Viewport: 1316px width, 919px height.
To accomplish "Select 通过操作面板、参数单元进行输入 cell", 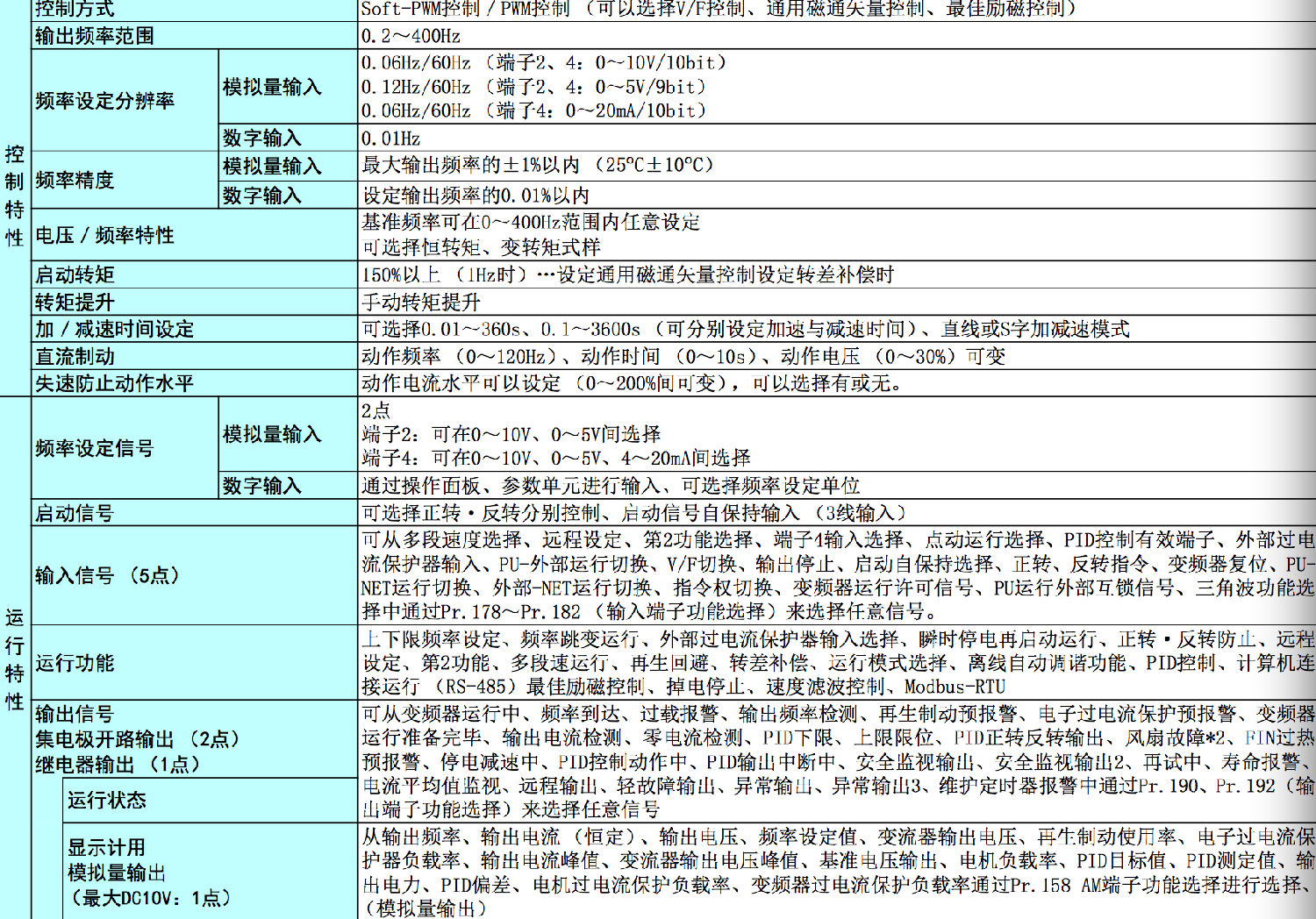I will pos(837,486).
